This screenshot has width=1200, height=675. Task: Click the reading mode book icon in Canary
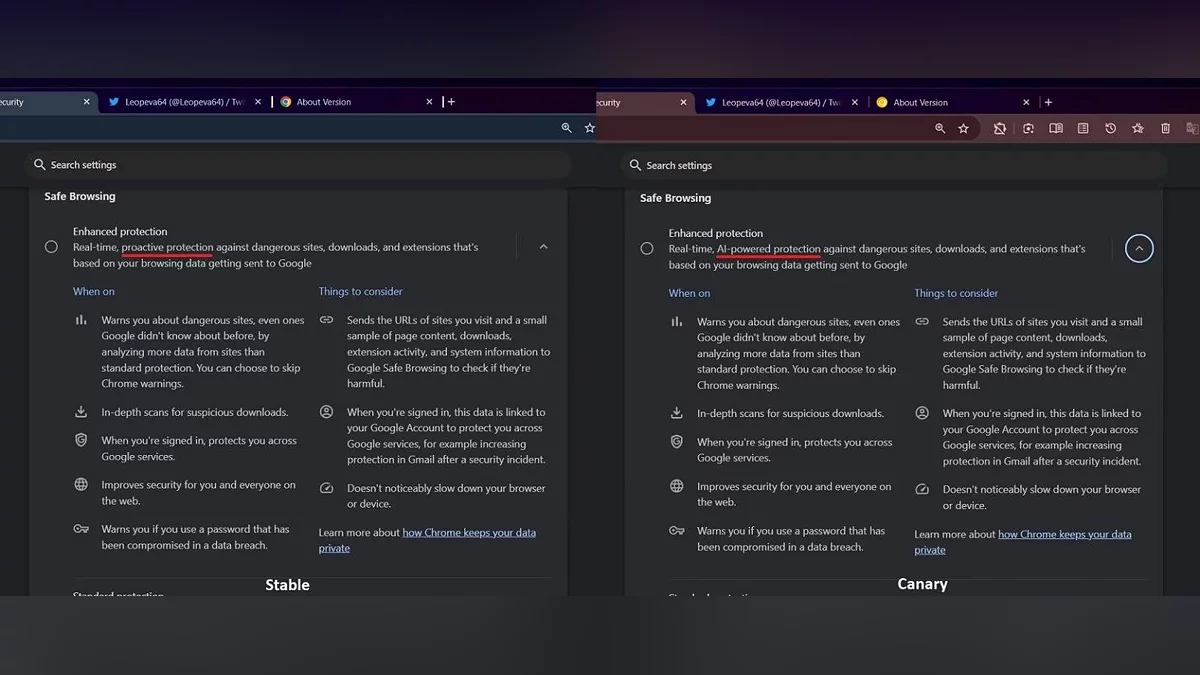click(1055, 129)
